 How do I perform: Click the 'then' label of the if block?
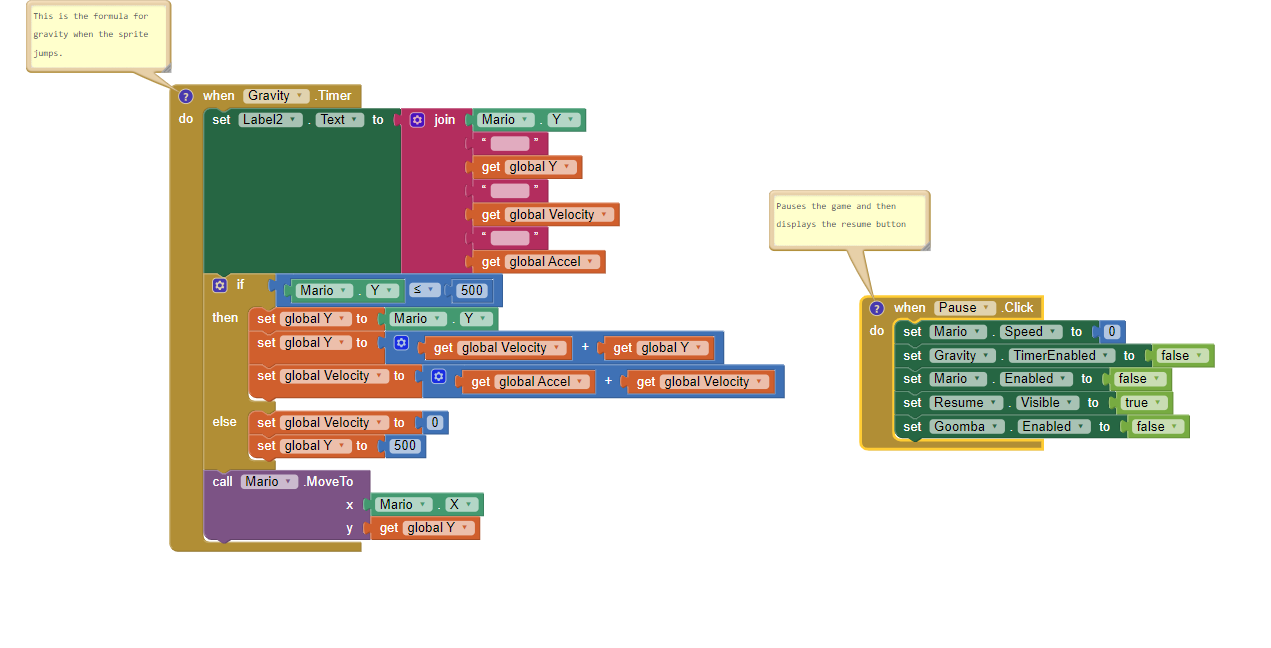click(x=225, y=318)
